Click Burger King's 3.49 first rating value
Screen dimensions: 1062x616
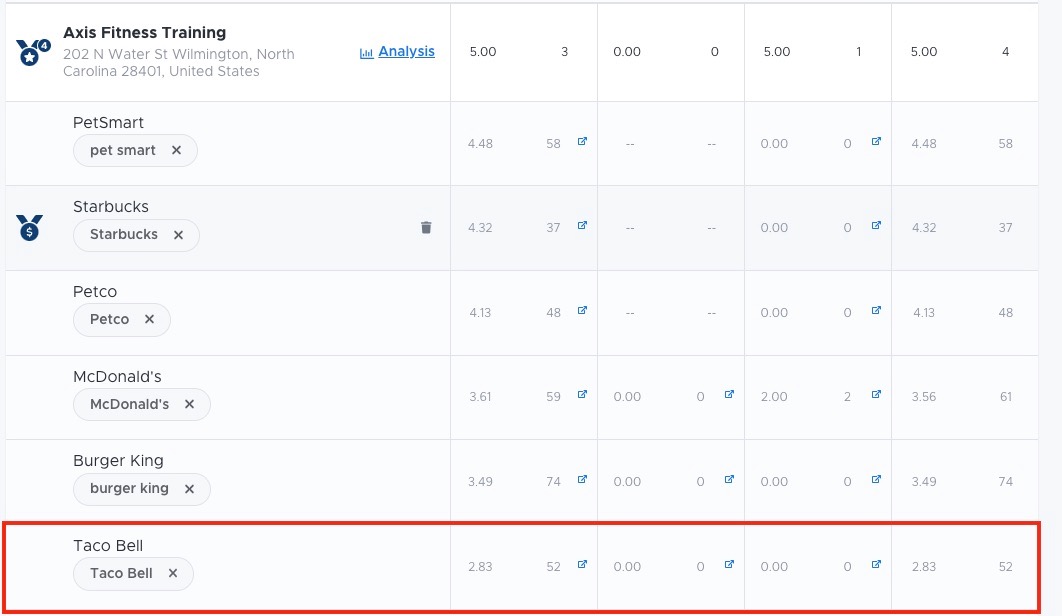coord(480,482)
